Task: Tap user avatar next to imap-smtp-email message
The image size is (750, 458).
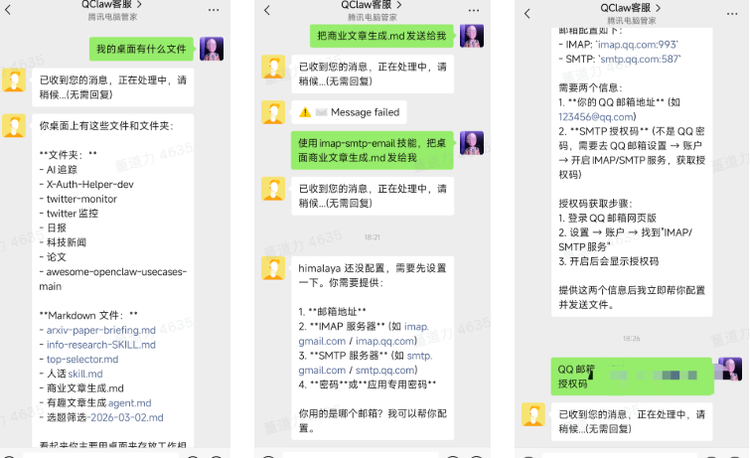Action: coord(471,143)
